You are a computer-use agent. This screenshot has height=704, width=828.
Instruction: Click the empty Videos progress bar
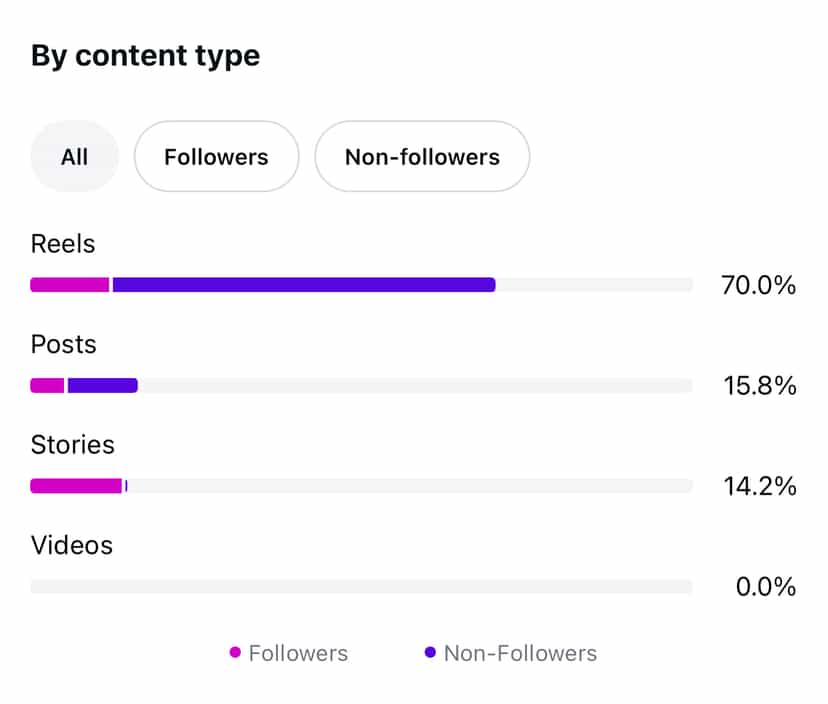[360, 587]
